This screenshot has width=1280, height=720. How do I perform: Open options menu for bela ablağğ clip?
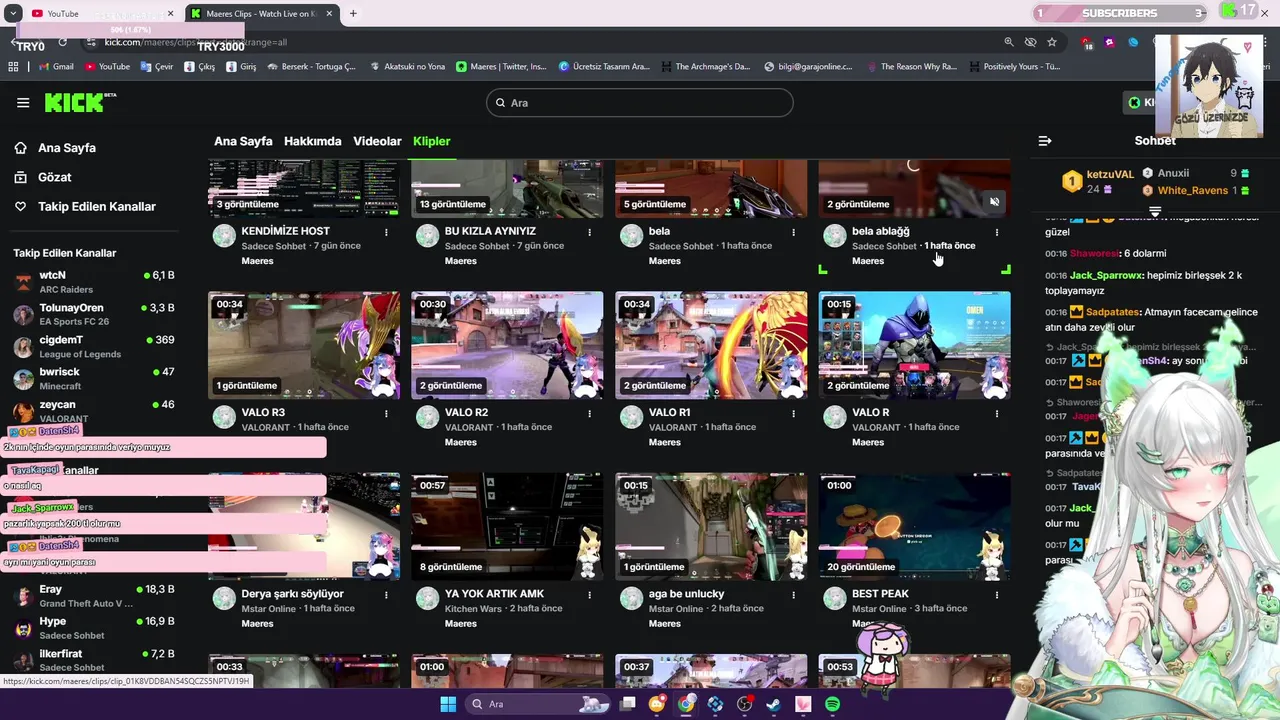996,232
